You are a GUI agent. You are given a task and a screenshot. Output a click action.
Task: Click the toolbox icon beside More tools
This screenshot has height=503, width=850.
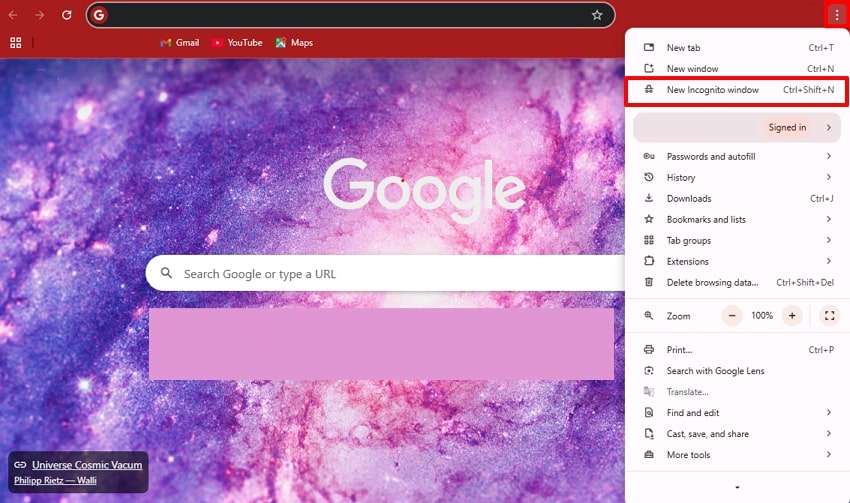pos(648,455)
